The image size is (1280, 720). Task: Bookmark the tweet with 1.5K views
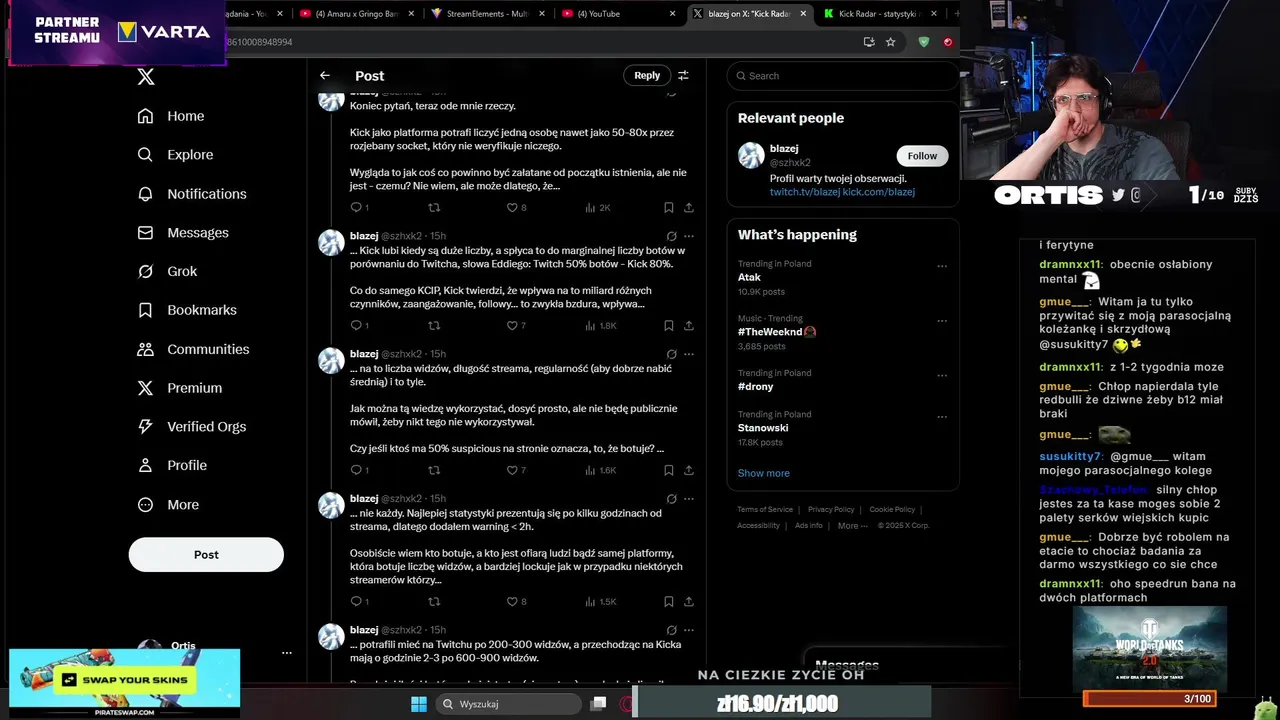click(668, 602)
